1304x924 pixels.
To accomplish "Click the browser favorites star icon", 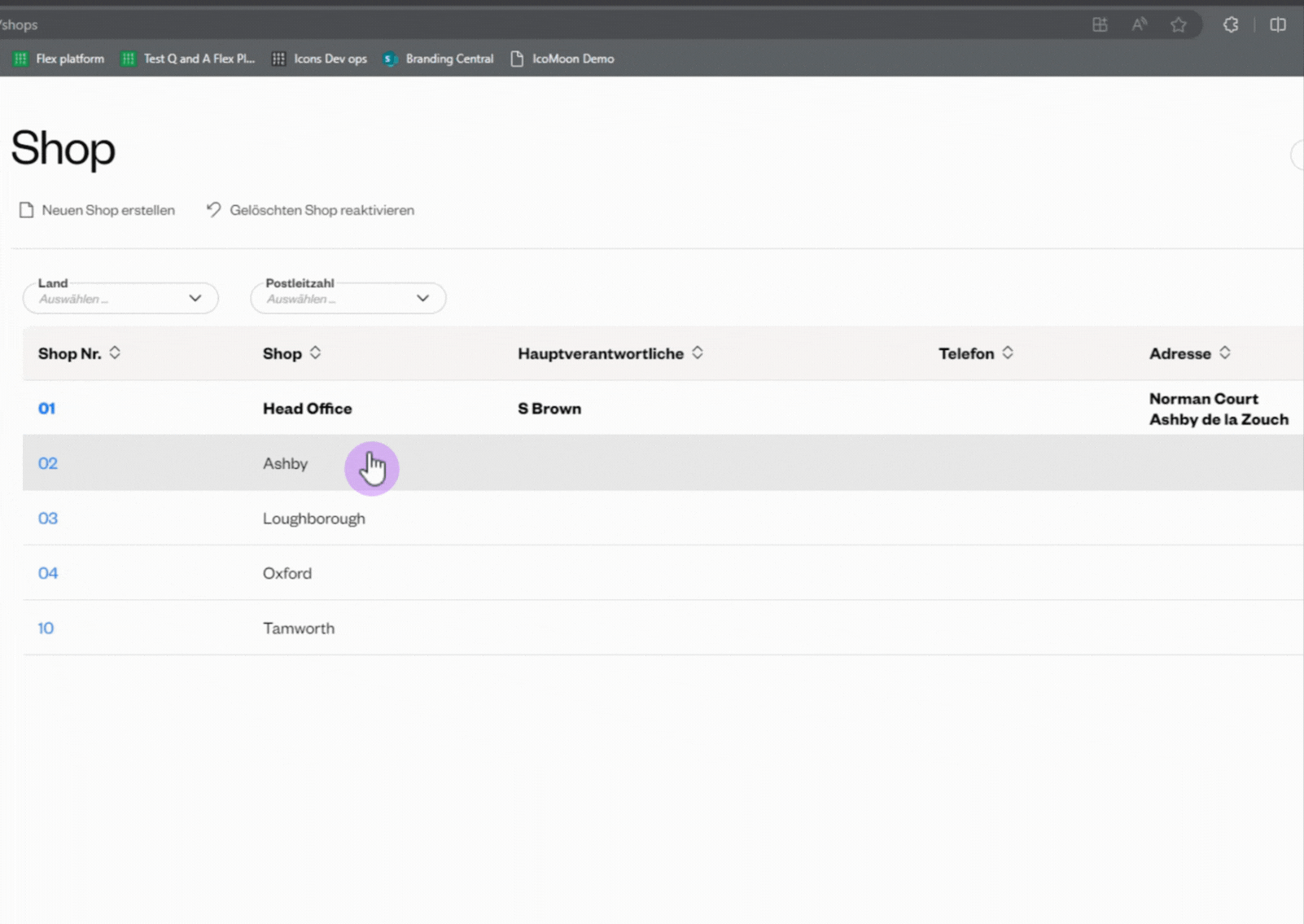I will (x=1178, y=24).
